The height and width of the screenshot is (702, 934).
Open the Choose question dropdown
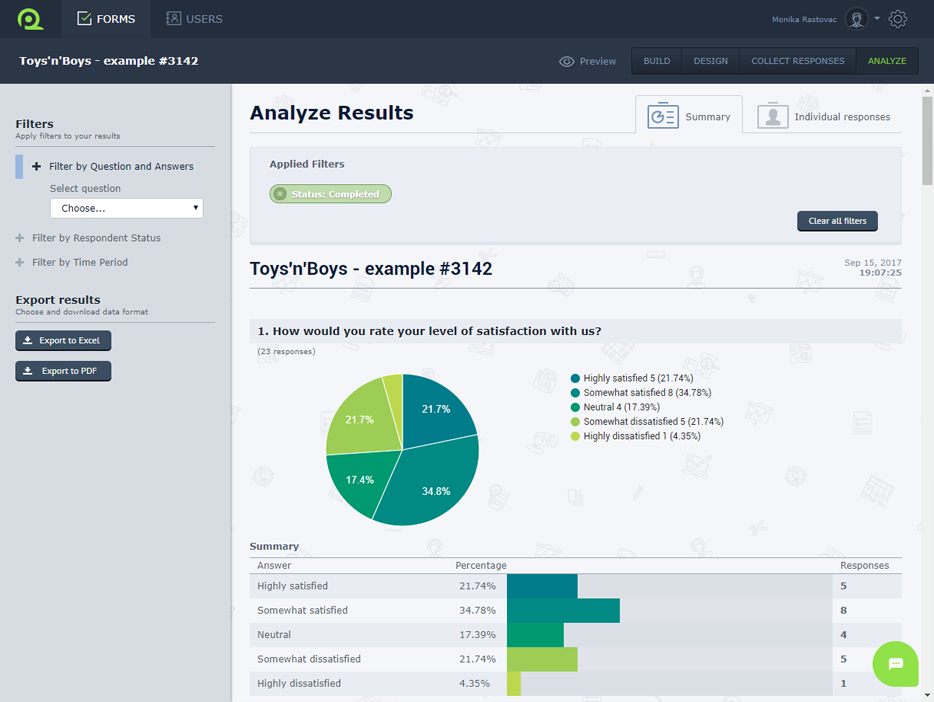point(126,207)
